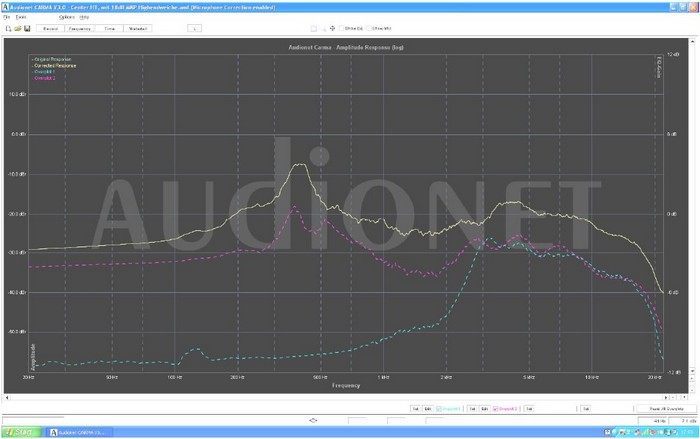The image size is (700, 439).
Task: Click the small L button in toolbar
Action: pyautogui.click(x=194, y=29)
